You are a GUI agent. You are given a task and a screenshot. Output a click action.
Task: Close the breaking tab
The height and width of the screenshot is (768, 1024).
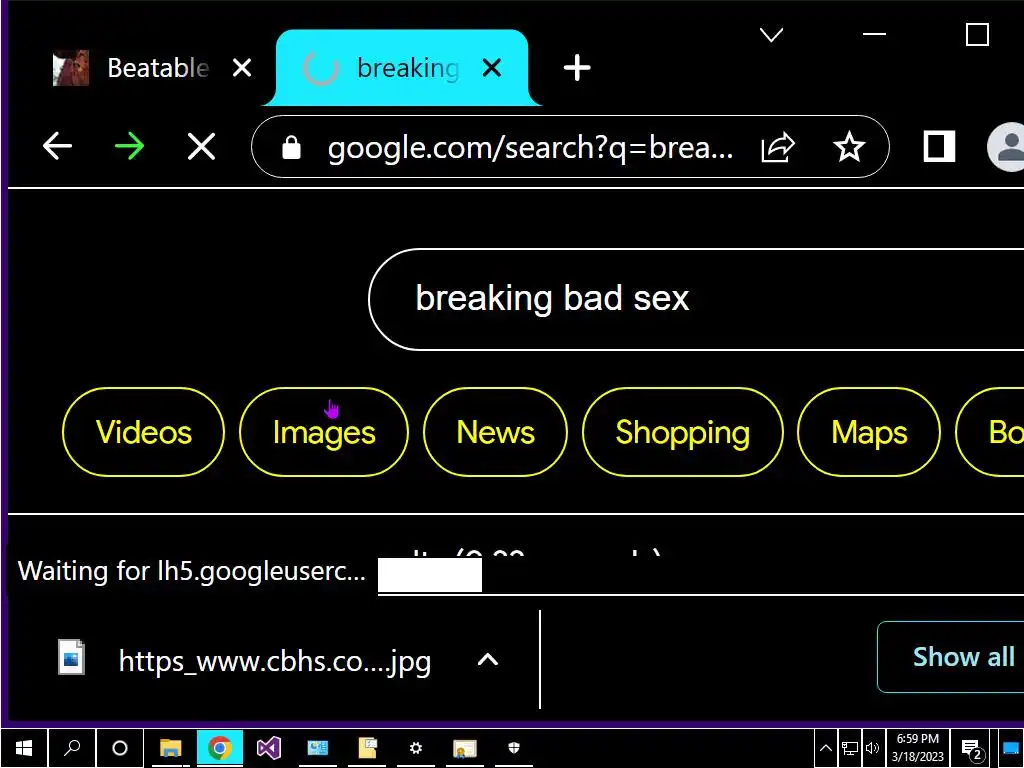click(x=491, y=68)
